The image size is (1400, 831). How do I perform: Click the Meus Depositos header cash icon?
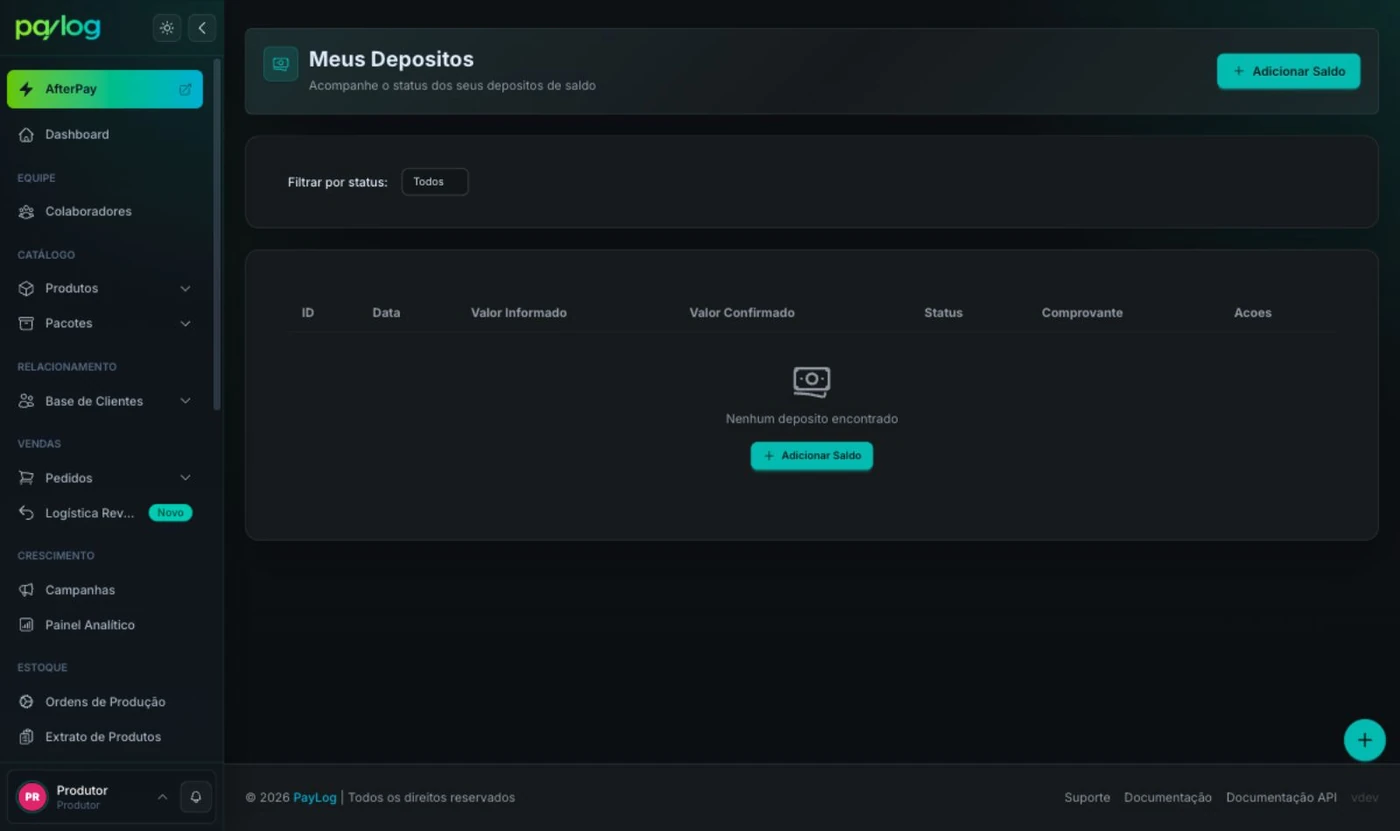tap(281, 64)
